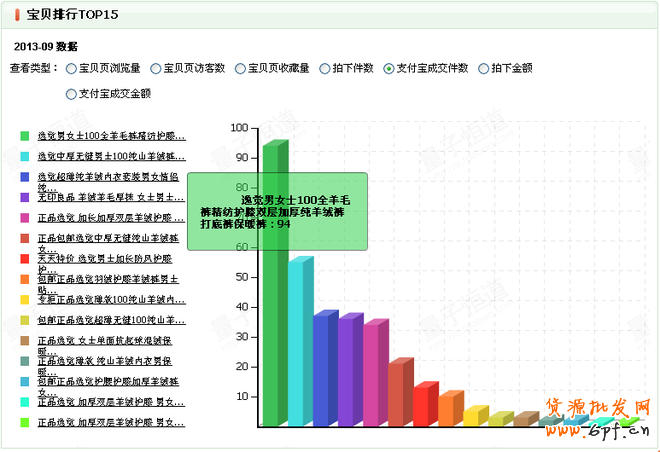
Task: Switch the chart to 拍下件数
Action: point(325,69)
